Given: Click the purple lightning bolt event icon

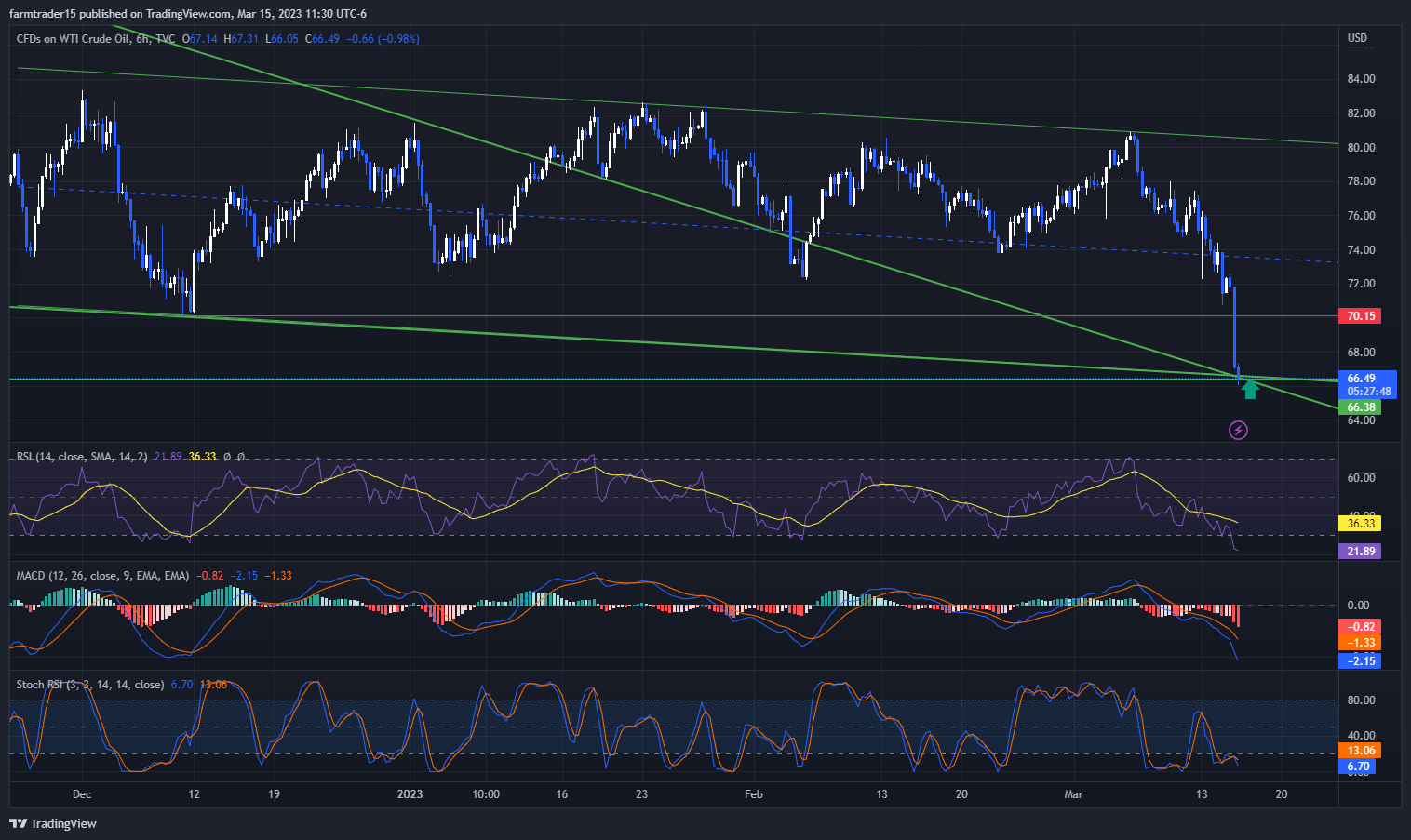Looking at the screenshot, I should (x=1238, y=430).
